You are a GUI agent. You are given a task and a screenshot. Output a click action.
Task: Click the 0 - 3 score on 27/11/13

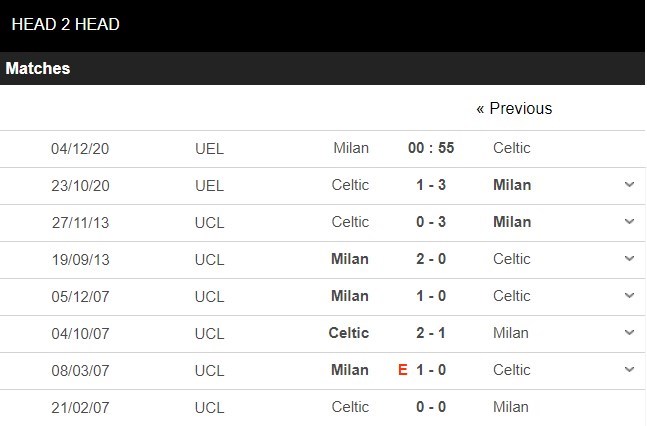click(431, 222)
